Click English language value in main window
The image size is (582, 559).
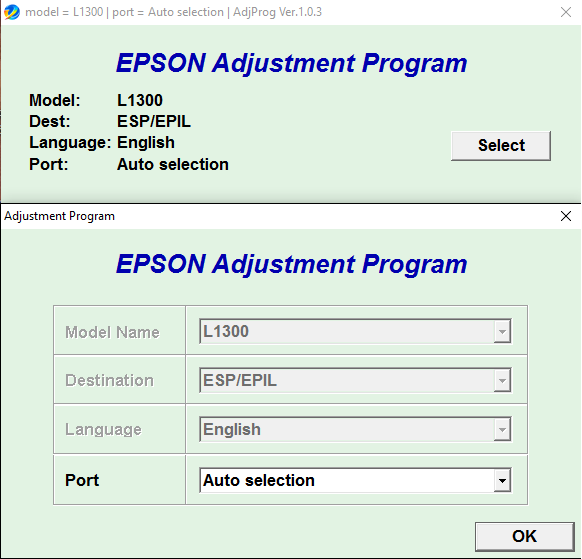point(146,143)
